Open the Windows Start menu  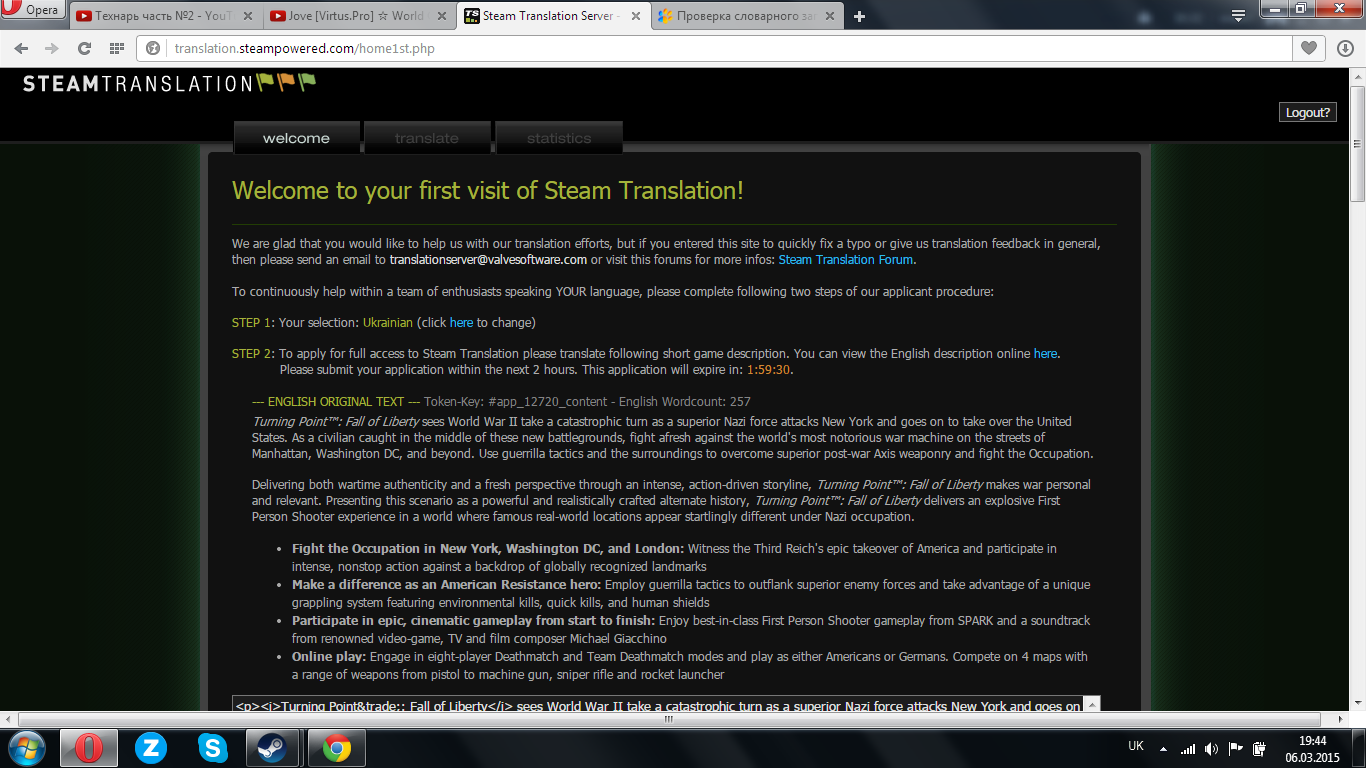[27, 748]
